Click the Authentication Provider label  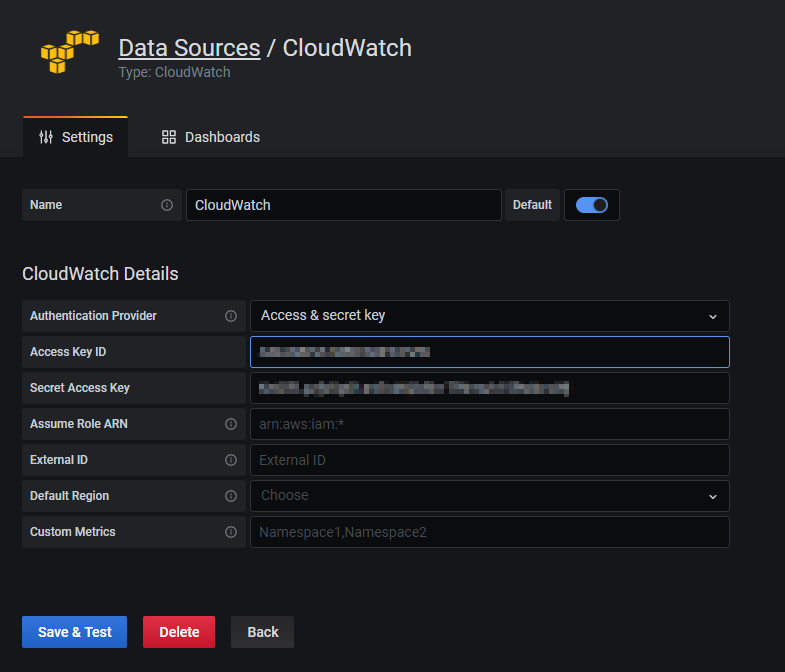(x=93, y=316)
